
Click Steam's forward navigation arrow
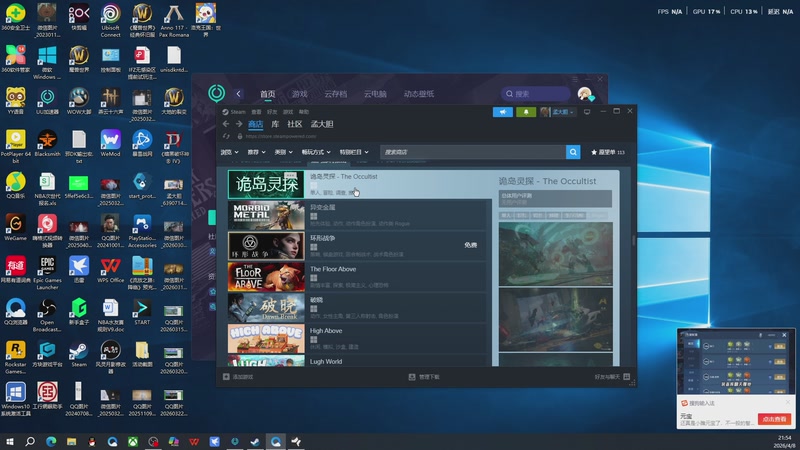click(x=239, y=124)
